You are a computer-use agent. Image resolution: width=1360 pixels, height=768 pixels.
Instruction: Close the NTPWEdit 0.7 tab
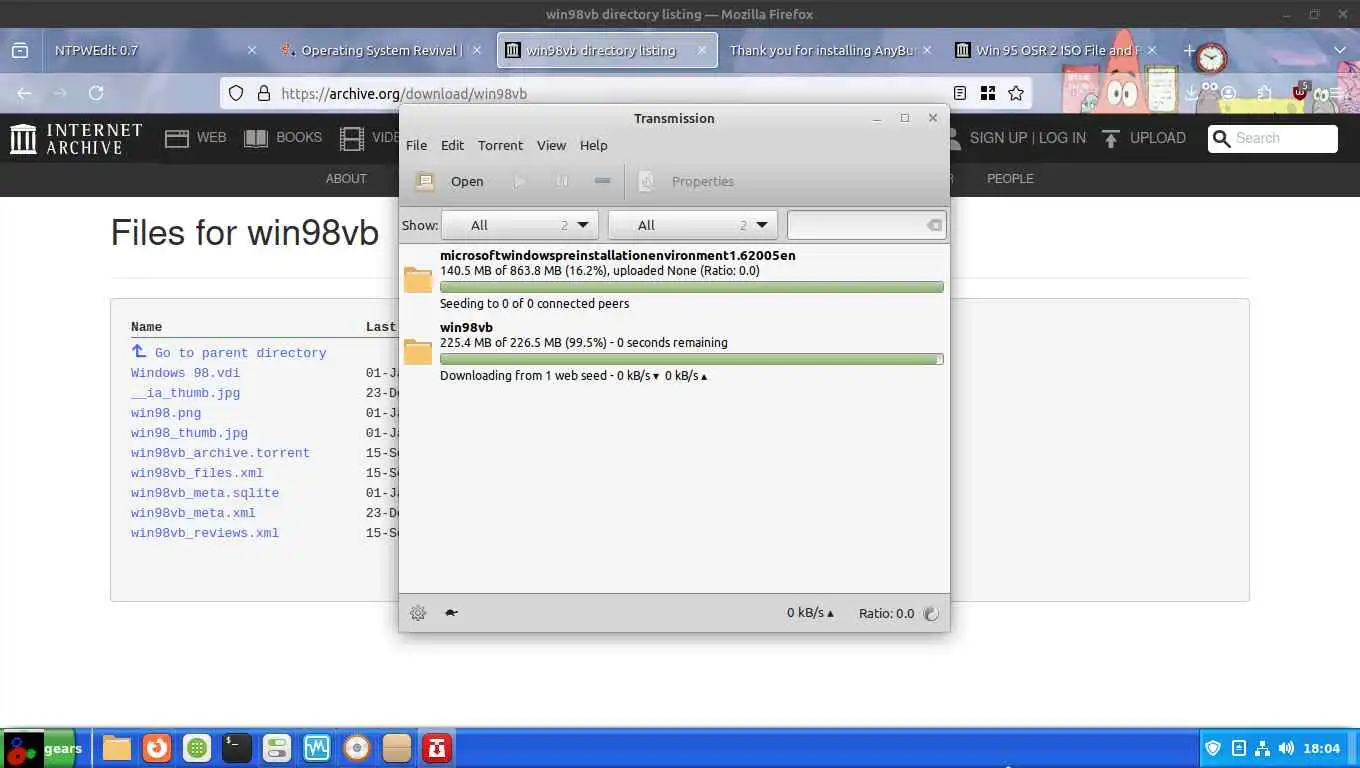(252, 50)
